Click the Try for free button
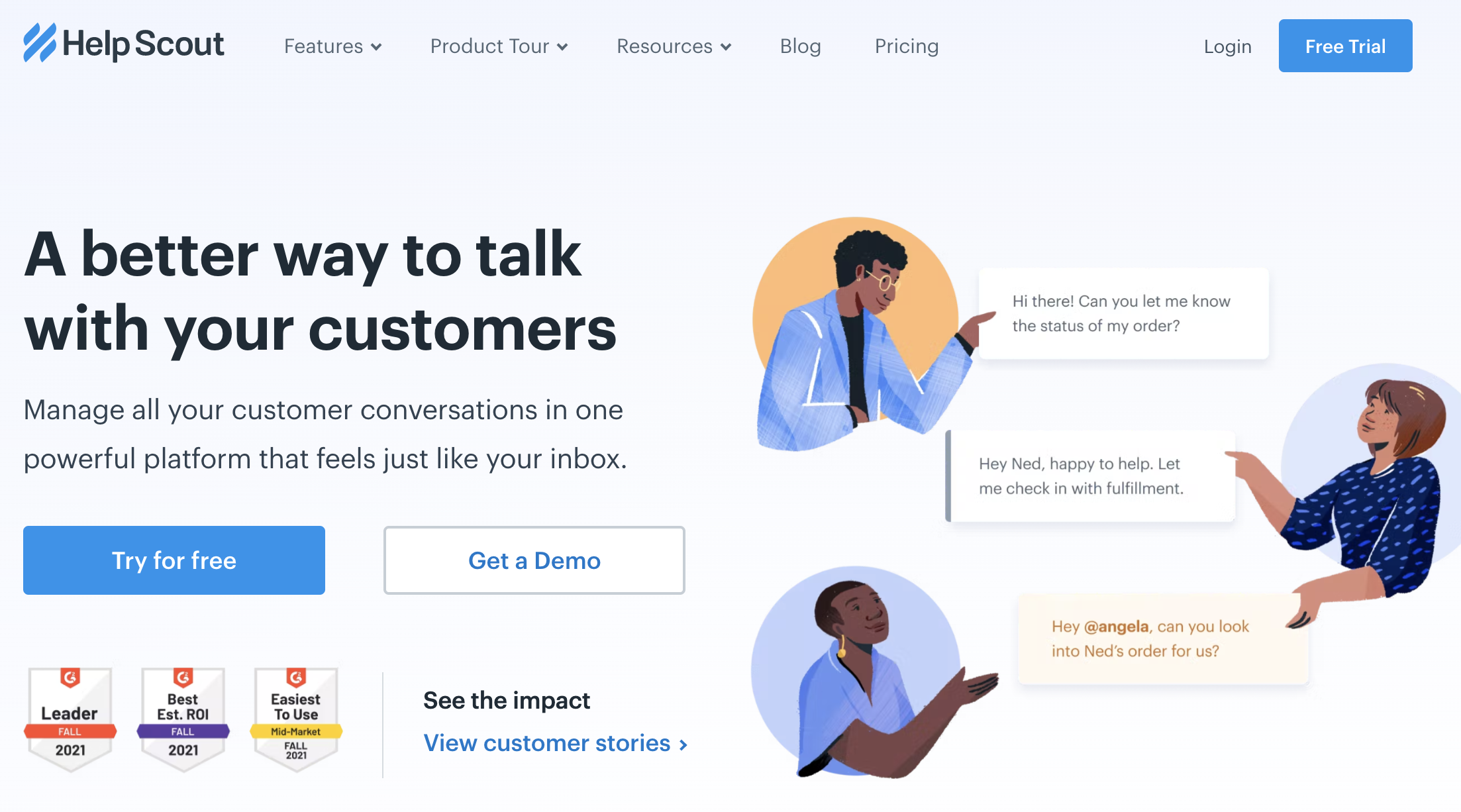This screenshot has height=812, width=1461. pos(174,560)
